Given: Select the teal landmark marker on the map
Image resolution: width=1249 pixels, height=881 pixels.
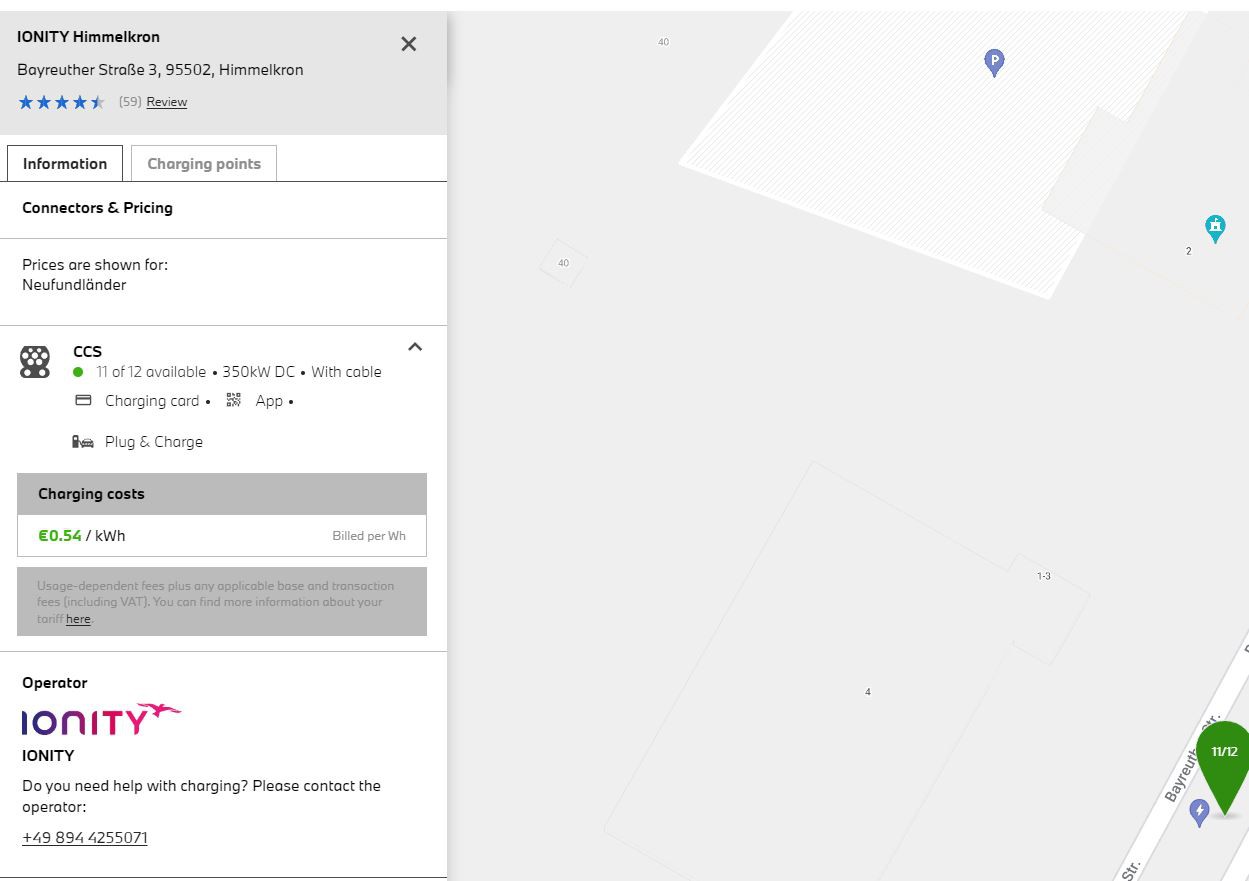Looking at the screenshot, I should [x=1215, y=228].
